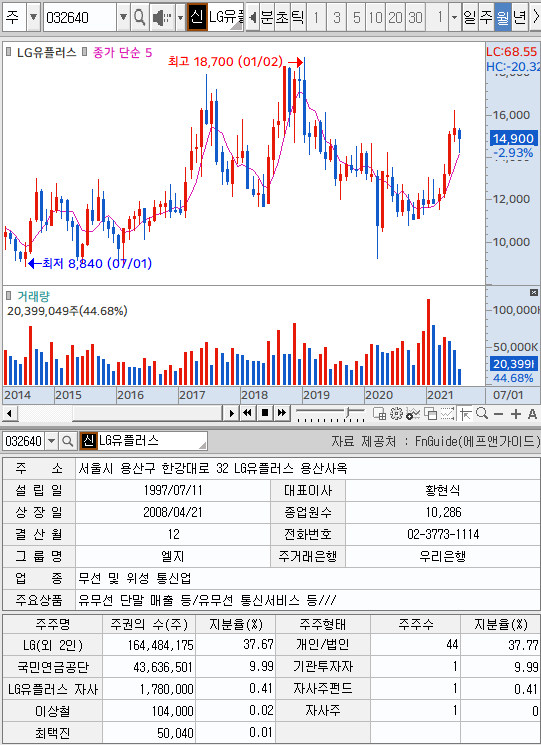Screen dimensions: 541x745
Task: Click the search magnifier in company info panel
Action: pyautogui.click(x=67, y=441)
